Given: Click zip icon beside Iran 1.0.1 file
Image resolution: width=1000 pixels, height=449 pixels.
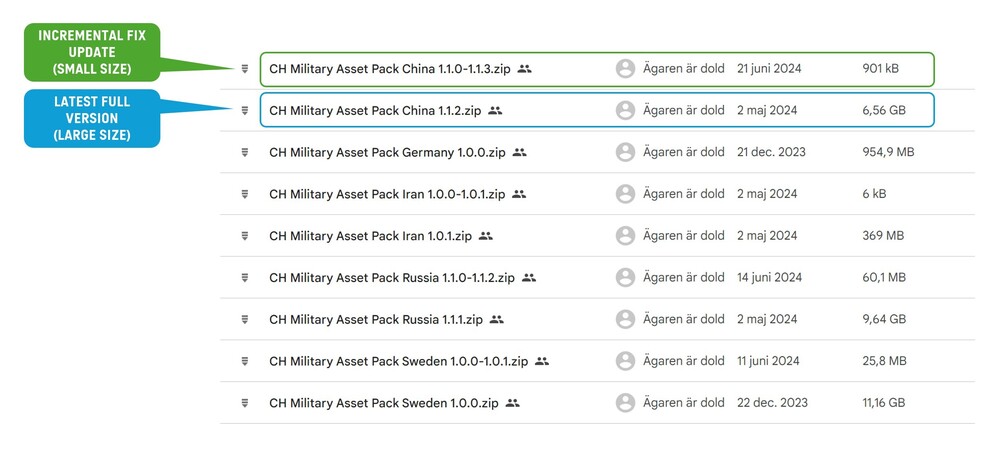Looking at the screenshot, I should tap(244, 236).
